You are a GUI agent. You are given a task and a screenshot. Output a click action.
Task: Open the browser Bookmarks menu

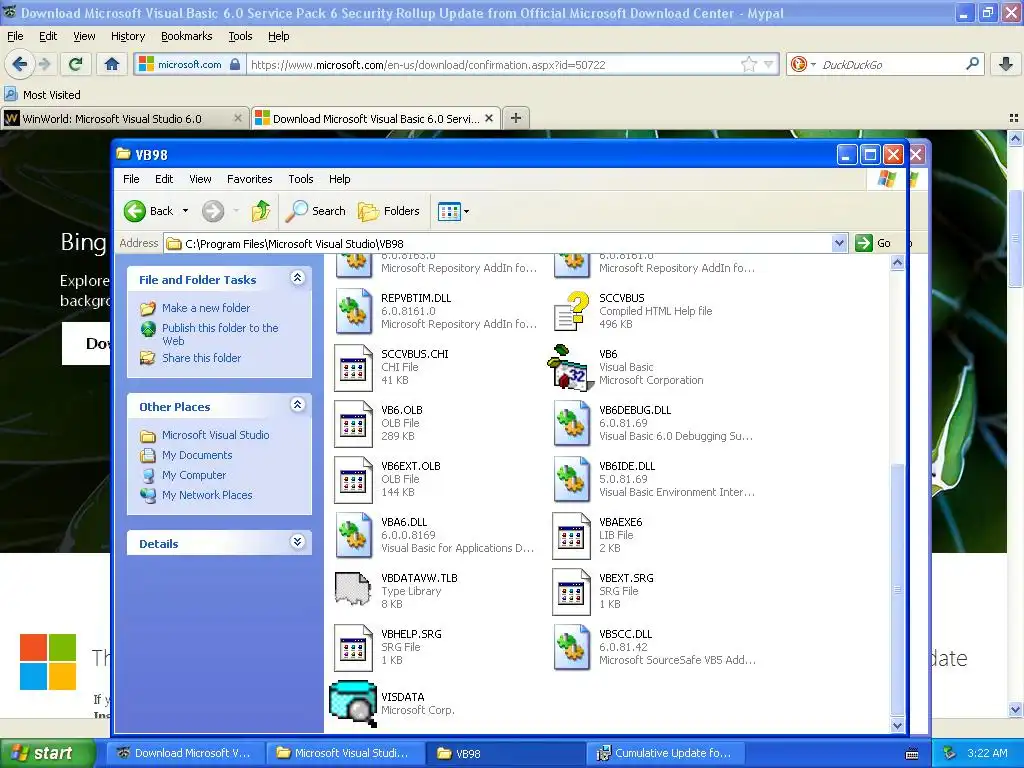point(187,36)
